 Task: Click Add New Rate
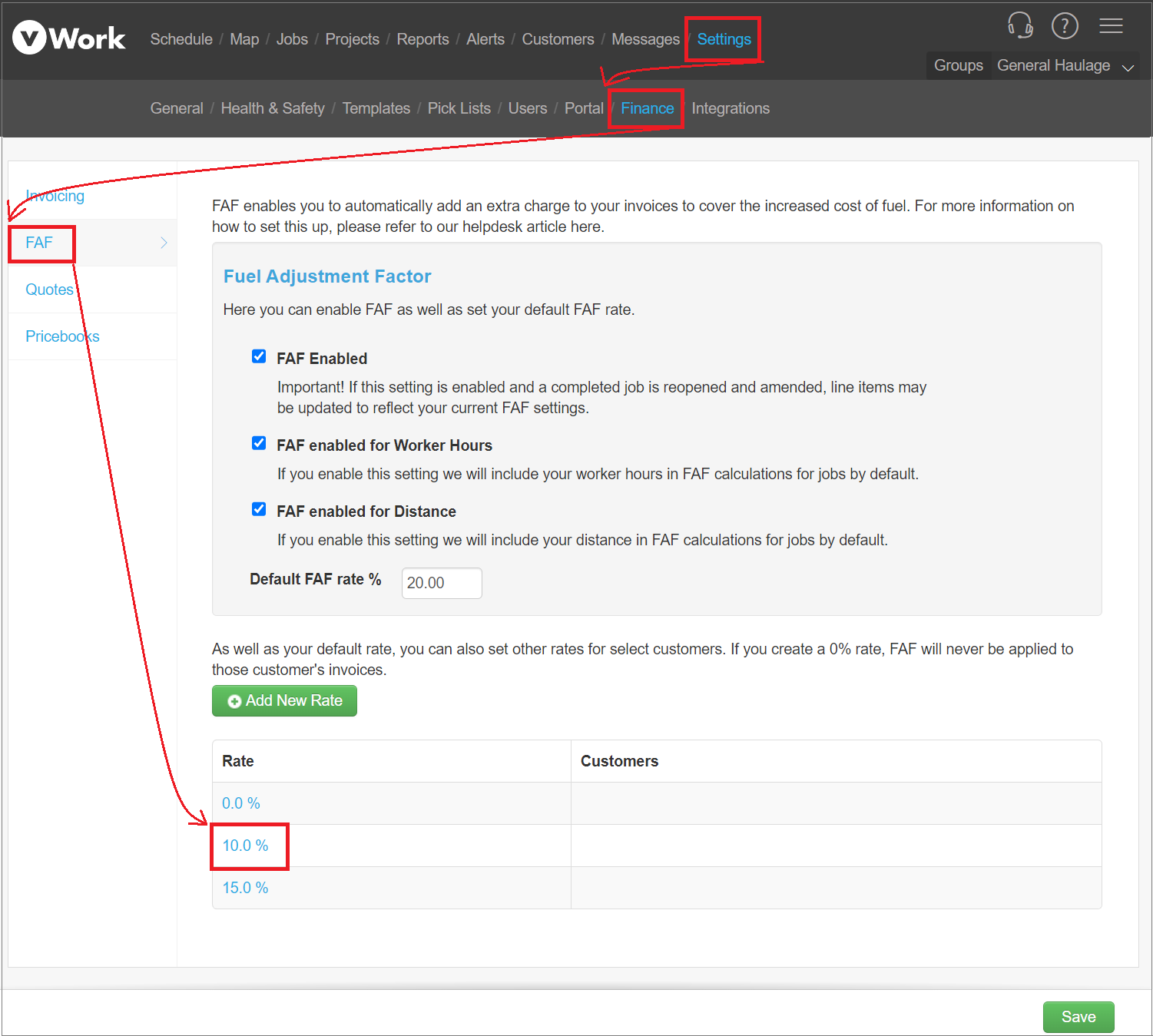pyautogui.click(x=284, y=700)
